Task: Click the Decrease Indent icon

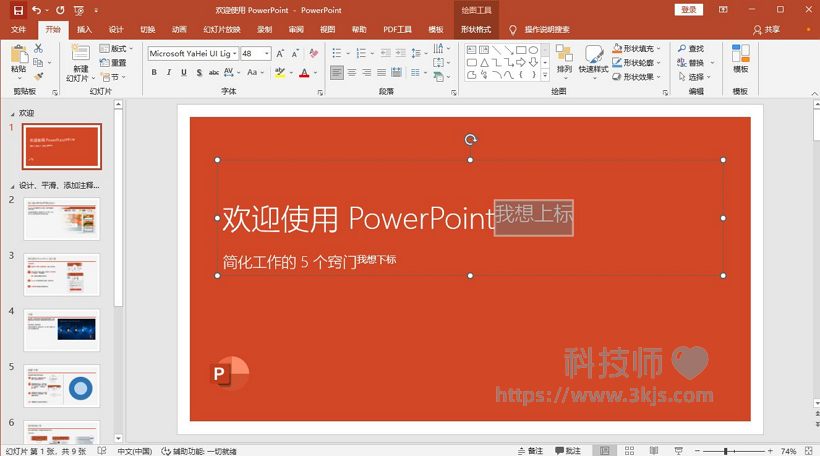Action: click(385, 53)
